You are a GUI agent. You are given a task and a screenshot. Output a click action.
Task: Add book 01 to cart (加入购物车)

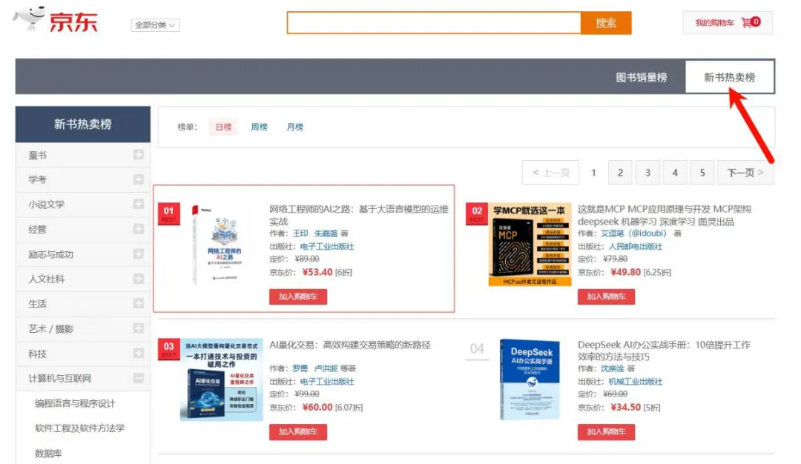click(x=298, y=296)
